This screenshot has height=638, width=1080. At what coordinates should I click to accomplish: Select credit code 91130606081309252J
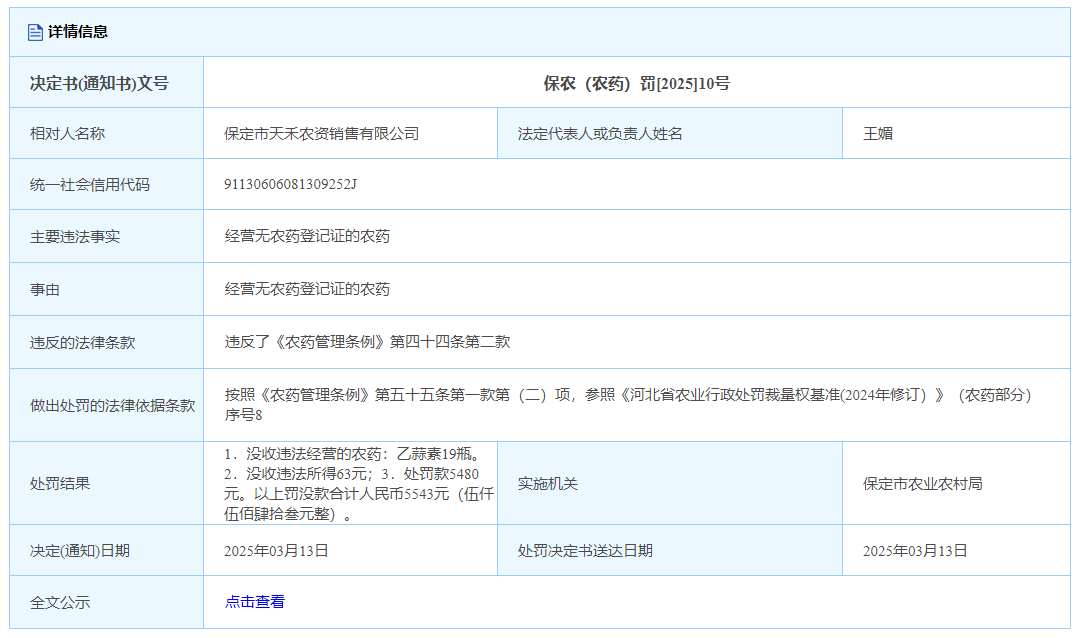pyautogui.click(x=291, y=184)
